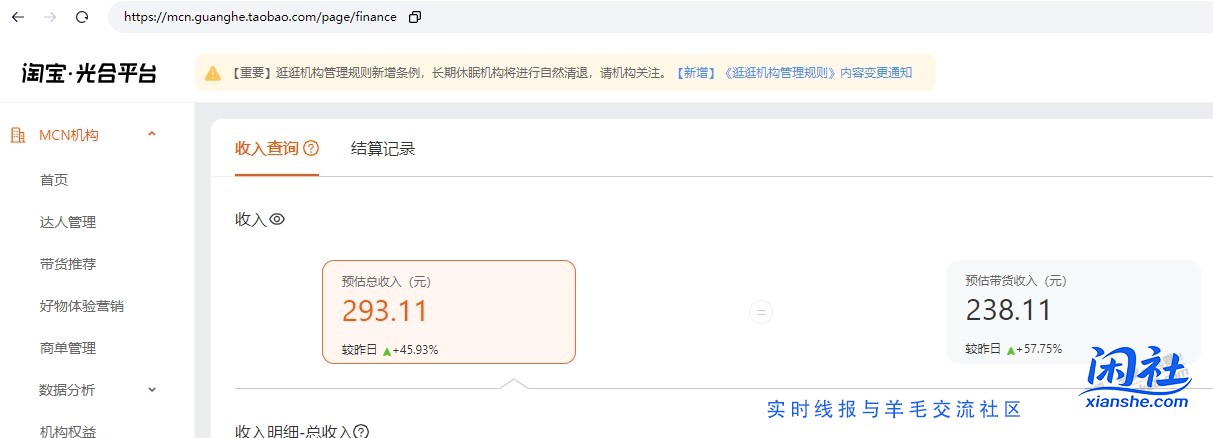This screenshot has height=438, width=1213.
Task: Expand 数据分析 submenu chevron
Action: [152, 390]
